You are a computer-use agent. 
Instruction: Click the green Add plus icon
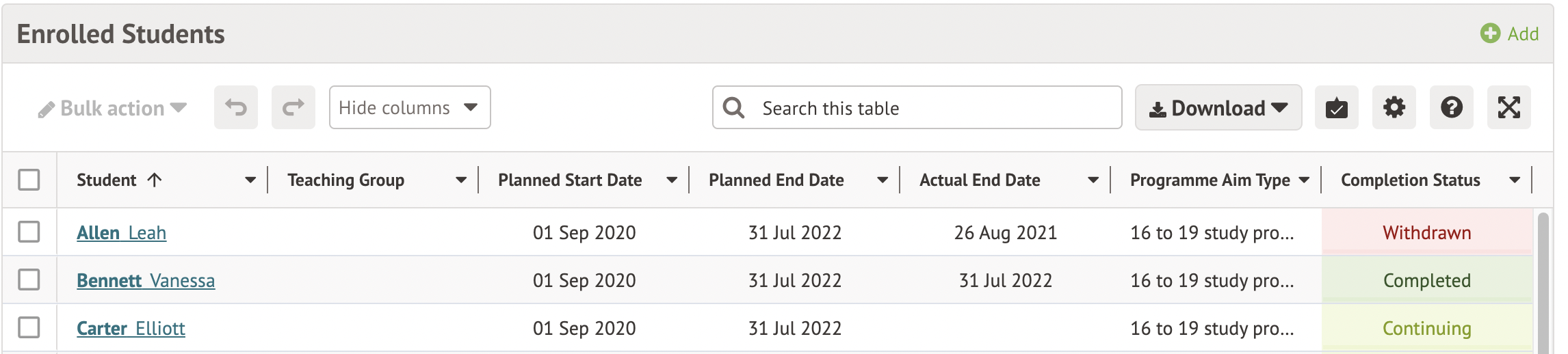tap(1490, 33)
